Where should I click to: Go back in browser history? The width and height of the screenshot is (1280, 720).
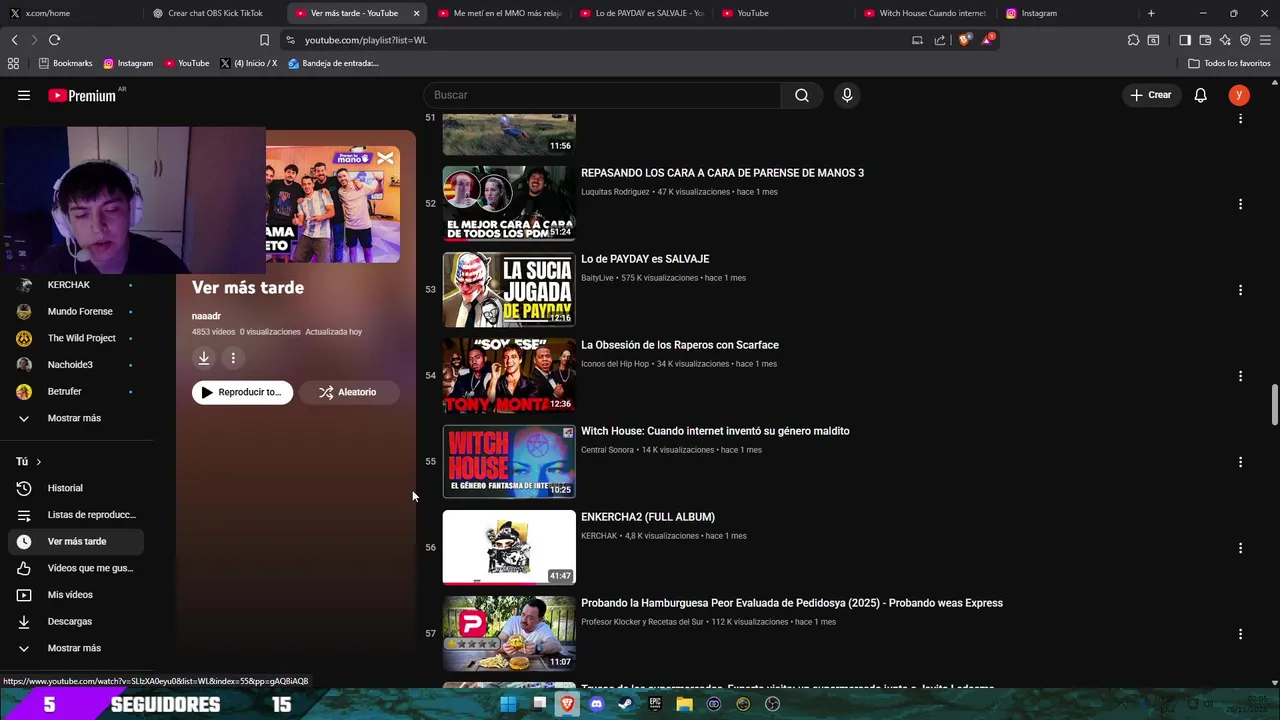click(14, 40)
